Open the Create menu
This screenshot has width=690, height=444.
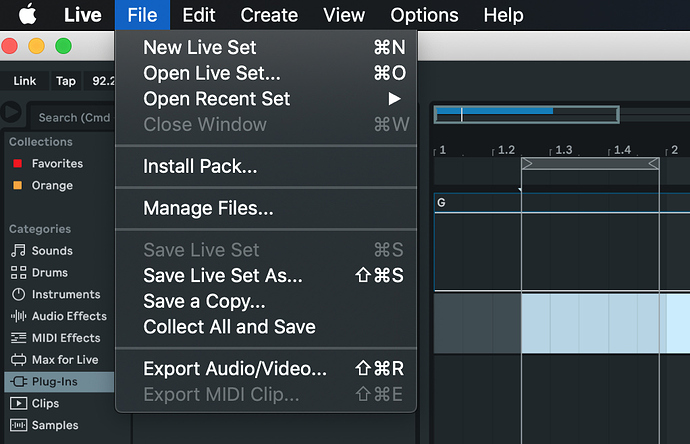269,15
